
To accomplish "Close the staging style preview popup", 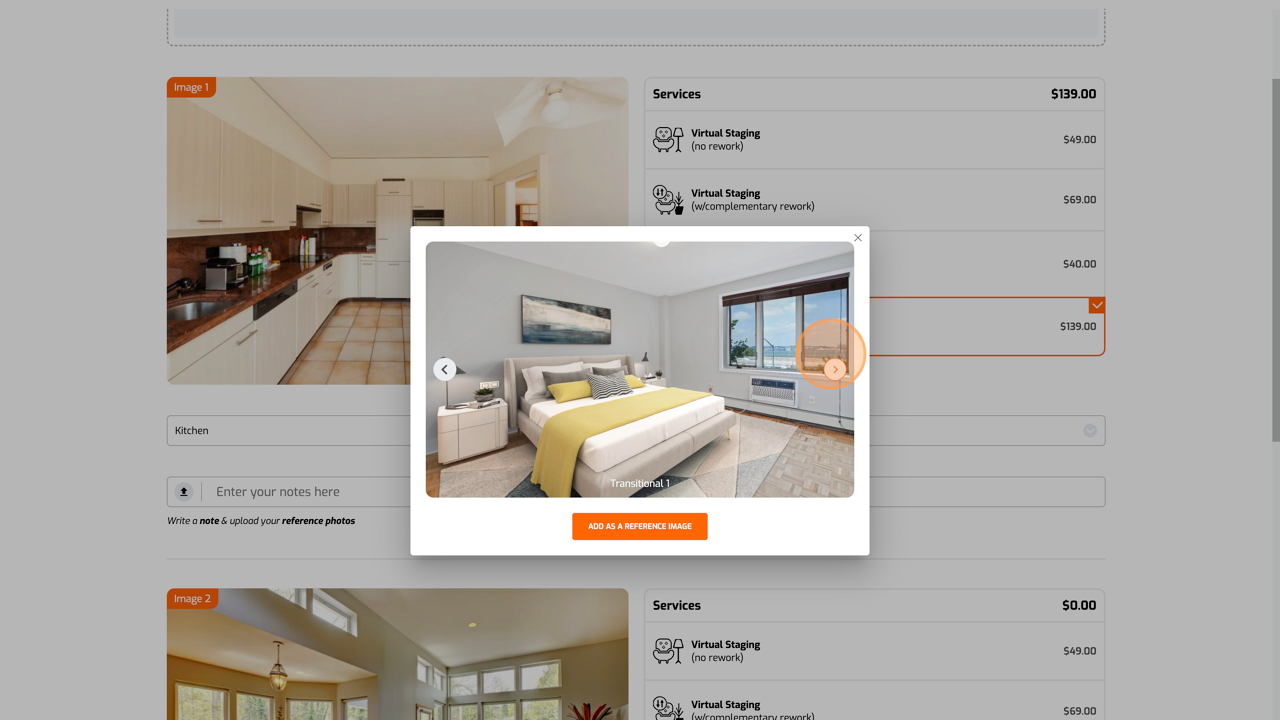I will tap(857, 238).
